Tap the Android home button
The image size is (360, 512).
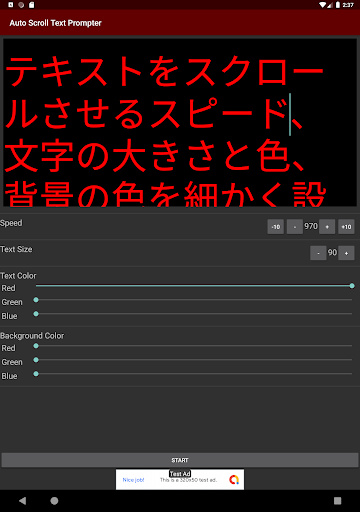(54, 501)
